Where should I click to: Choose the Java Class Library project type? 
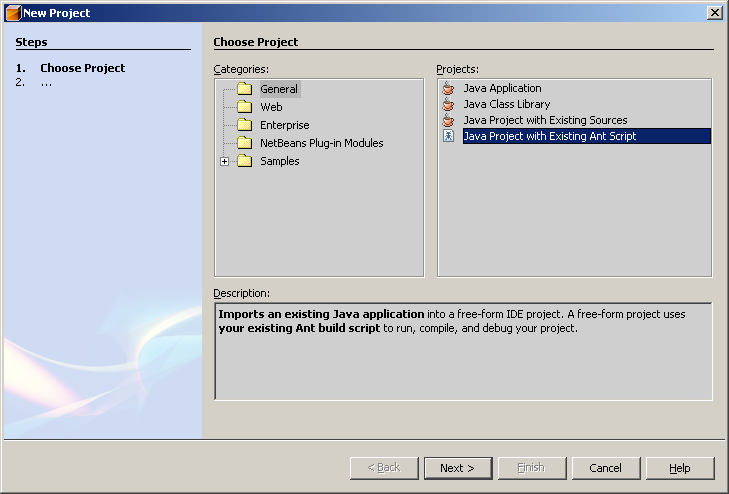(507, 104)
